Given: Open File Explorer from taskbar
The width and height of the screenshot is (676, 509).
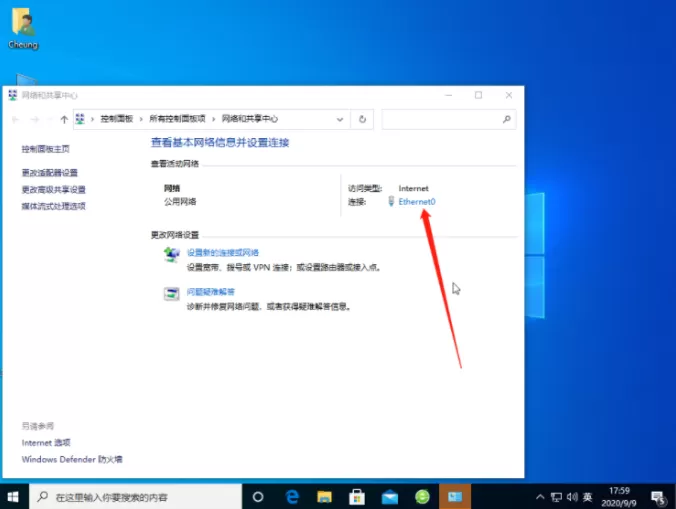Looking at the screenshot, I should [324, 497].
